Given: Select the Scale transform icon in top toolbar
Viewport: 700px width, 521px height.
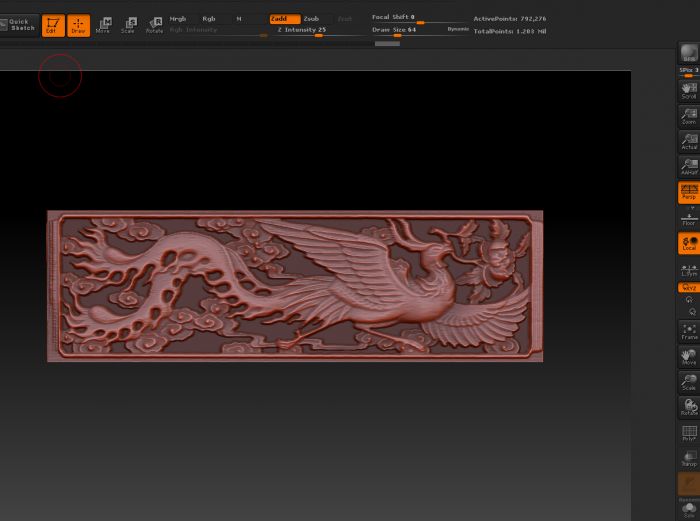Looking at the screenshot, I should 129,25.
